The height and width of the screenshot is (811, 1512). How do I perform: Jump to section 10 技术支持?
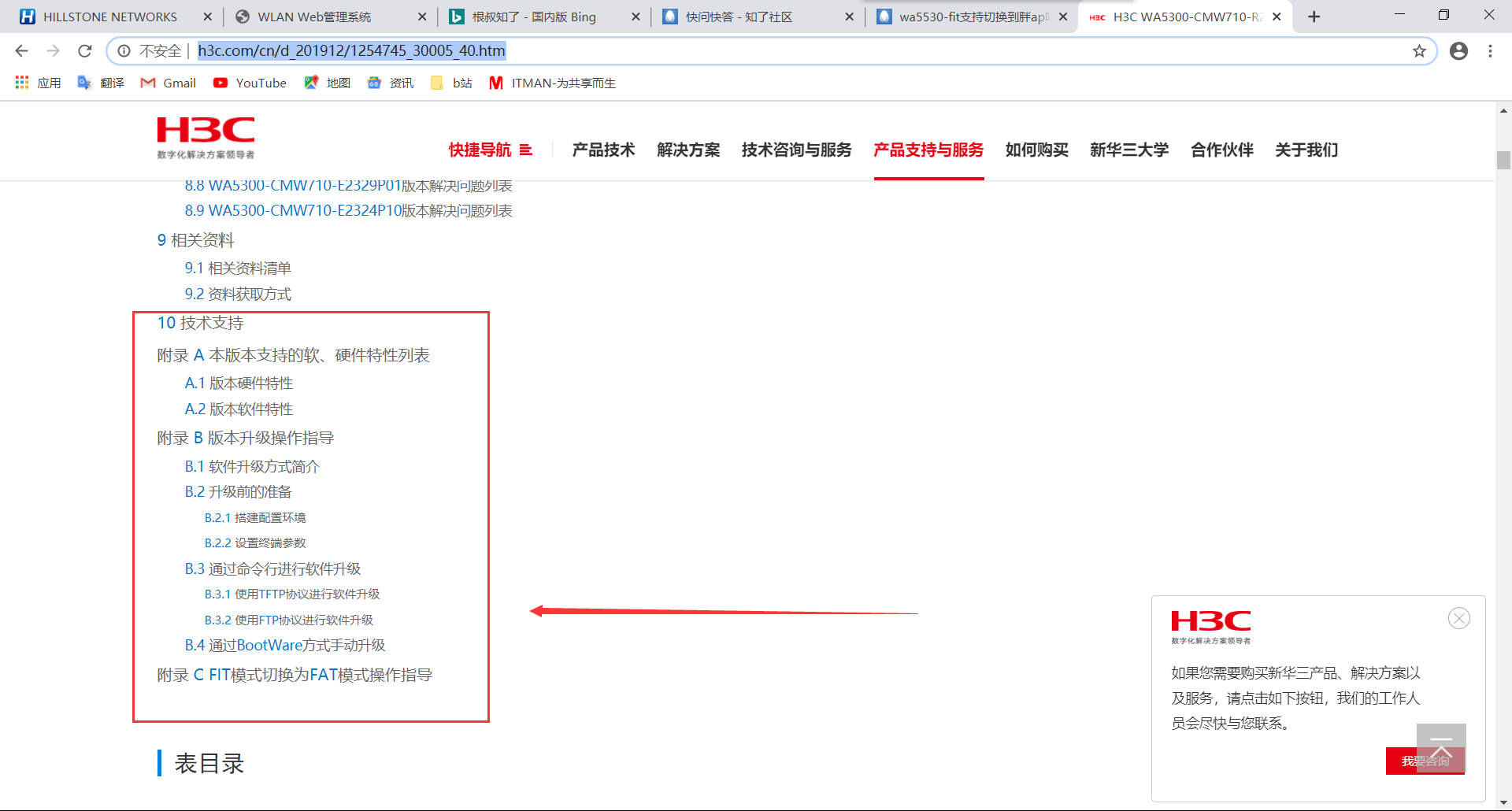[x=200, y=323]
